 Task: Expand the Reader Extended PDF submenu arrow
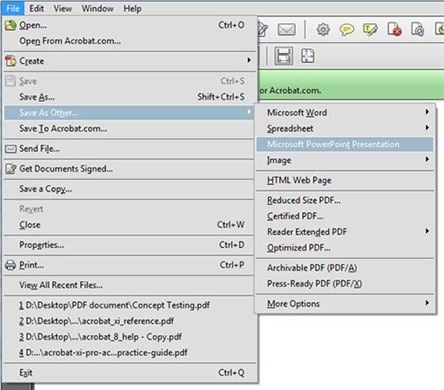(427, 231)
